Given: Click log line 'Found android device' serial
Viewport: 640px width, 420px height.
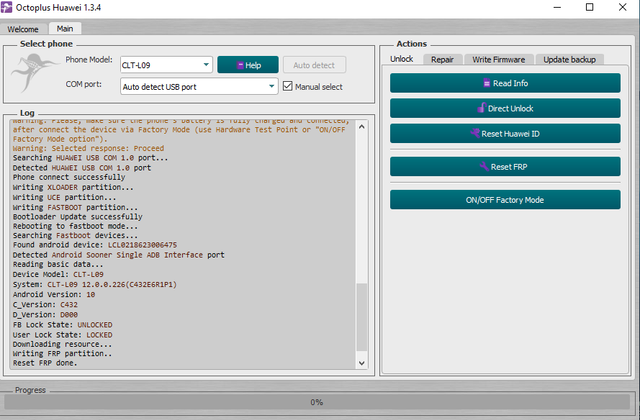Looking at the screenshot, I should pyautogui.click(x=142, y=245).
